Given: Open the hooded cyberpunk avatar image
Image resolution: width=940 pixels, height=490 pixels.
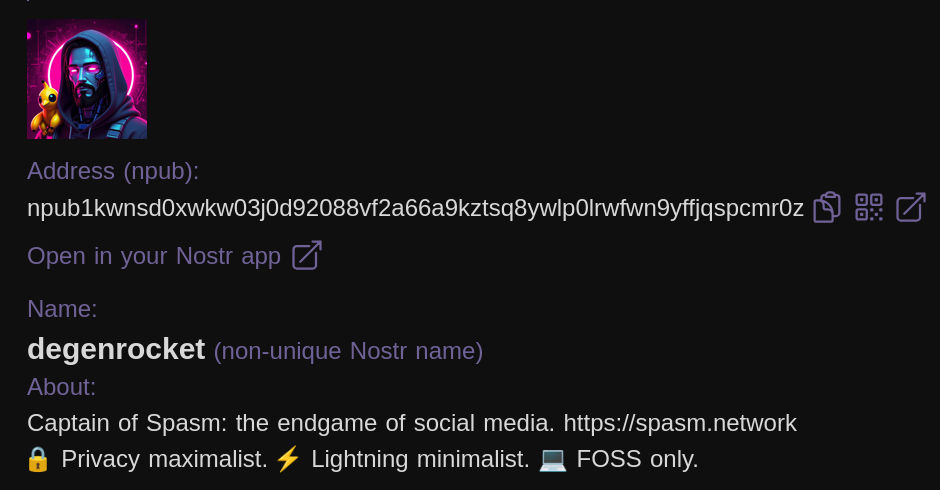Looking at the screenshot, I should (87, 79).
